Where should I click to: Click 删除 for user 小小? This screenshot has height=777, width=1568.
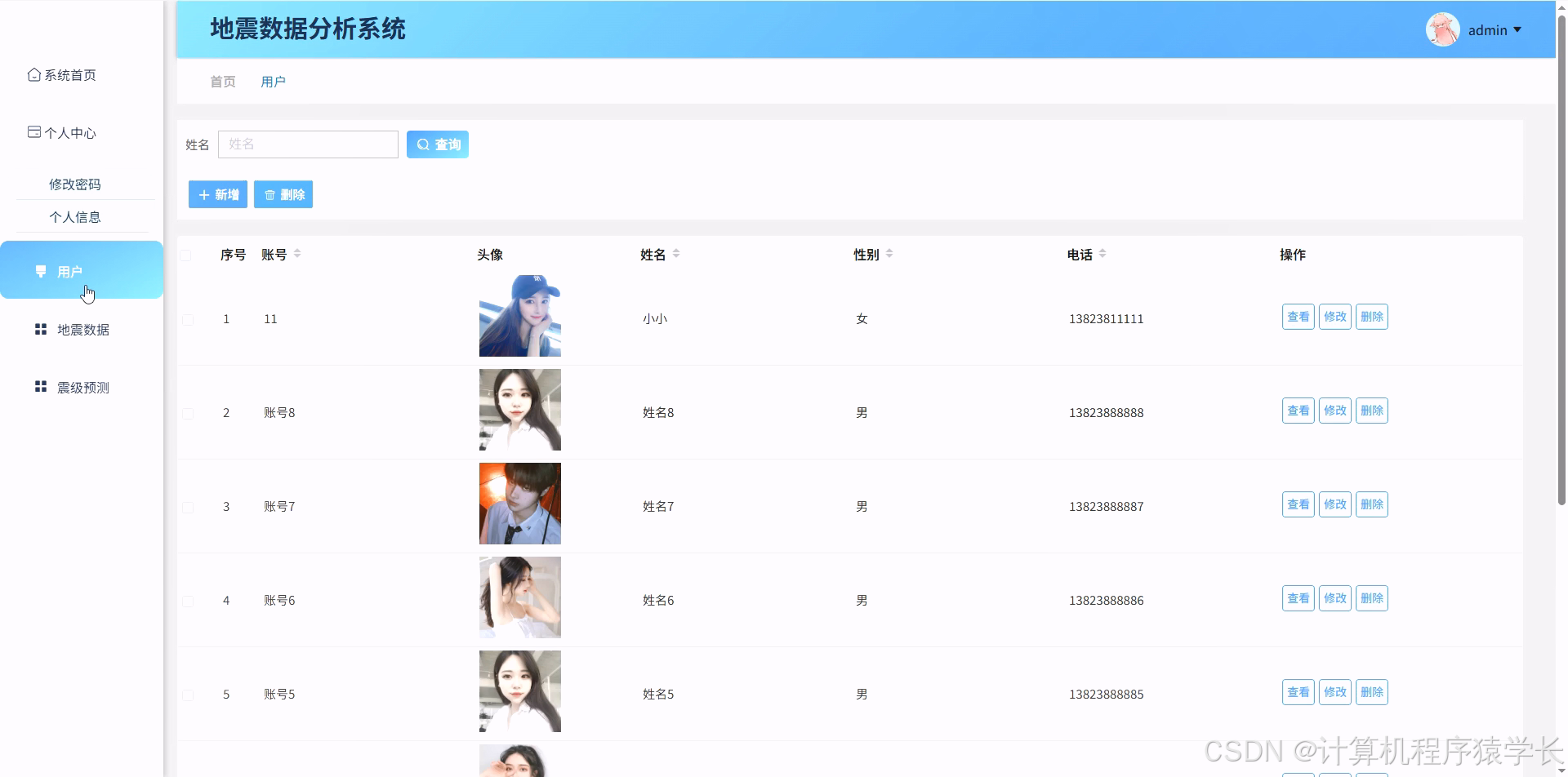click(1372, 317)
